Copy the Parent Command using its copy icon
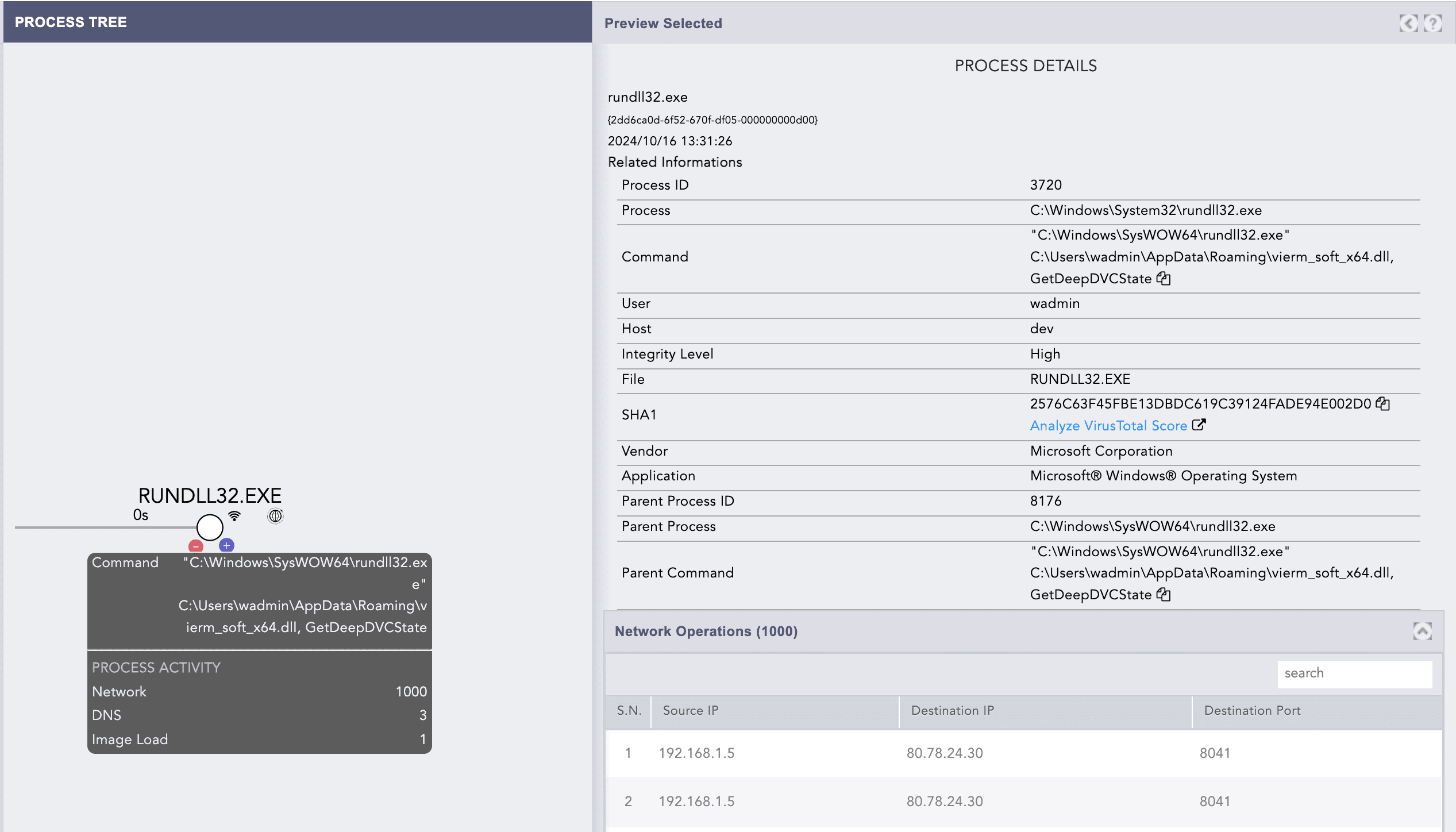The width and height of the screenshot is (1456, 832). coord(1164,594)
